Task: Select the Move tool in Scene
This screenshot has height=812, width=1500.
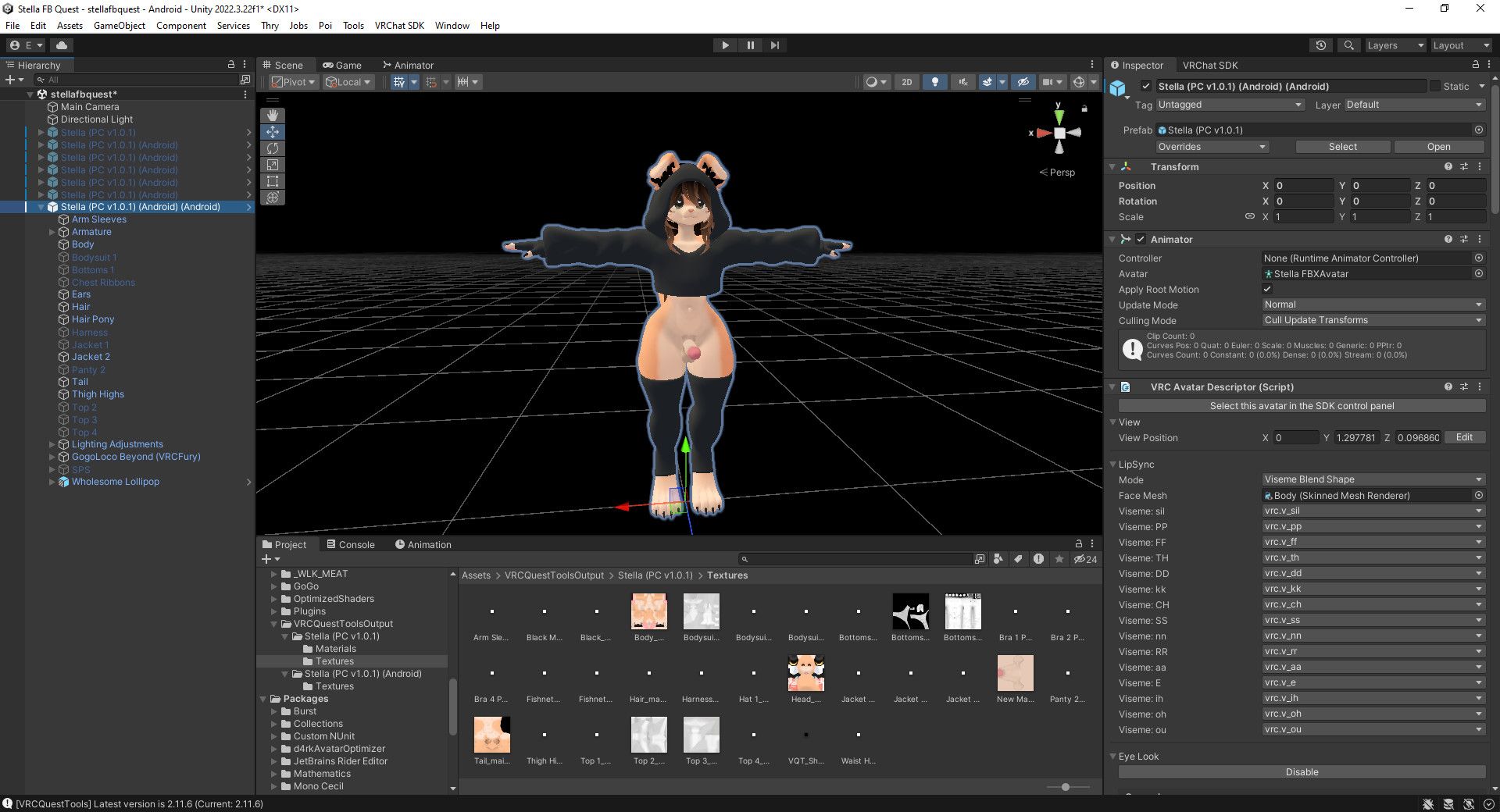Action: (272, 132)
